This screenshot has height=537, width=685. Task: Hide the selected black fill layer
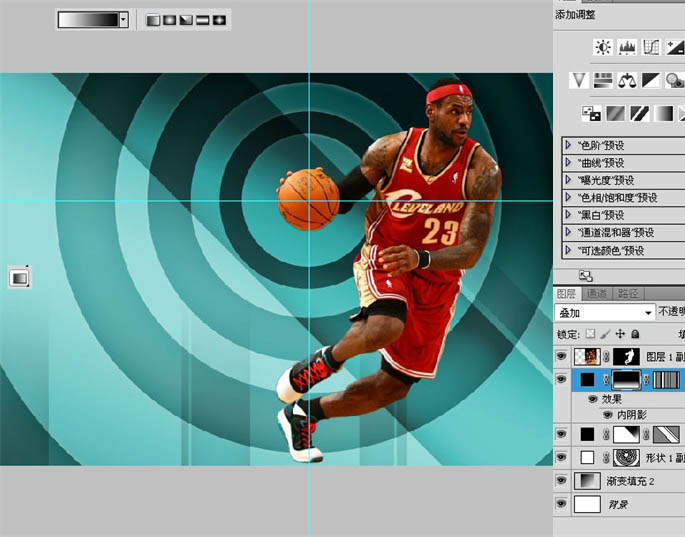pyautogui.click(x=561, y=379)
